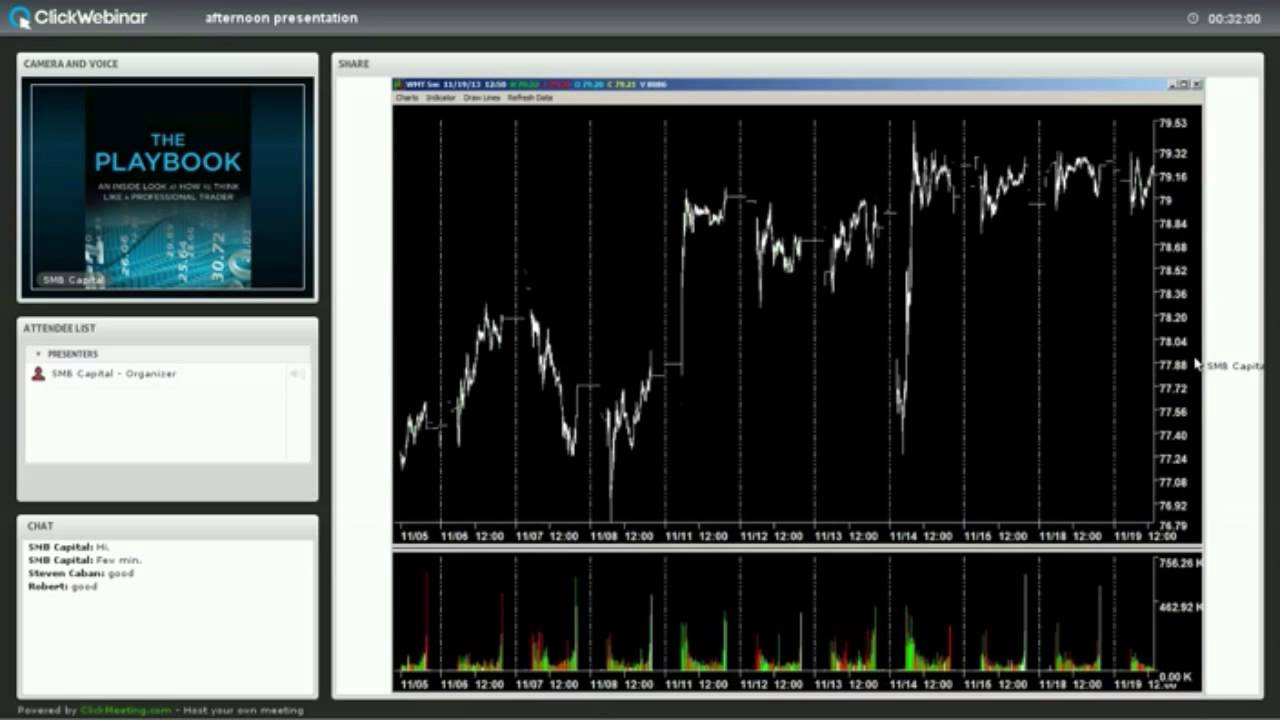Click chat message 'SMB Capital: Hi.'
Viewport: 1280px width, 720px height.
pyautogui.click(x=69, y=547)
